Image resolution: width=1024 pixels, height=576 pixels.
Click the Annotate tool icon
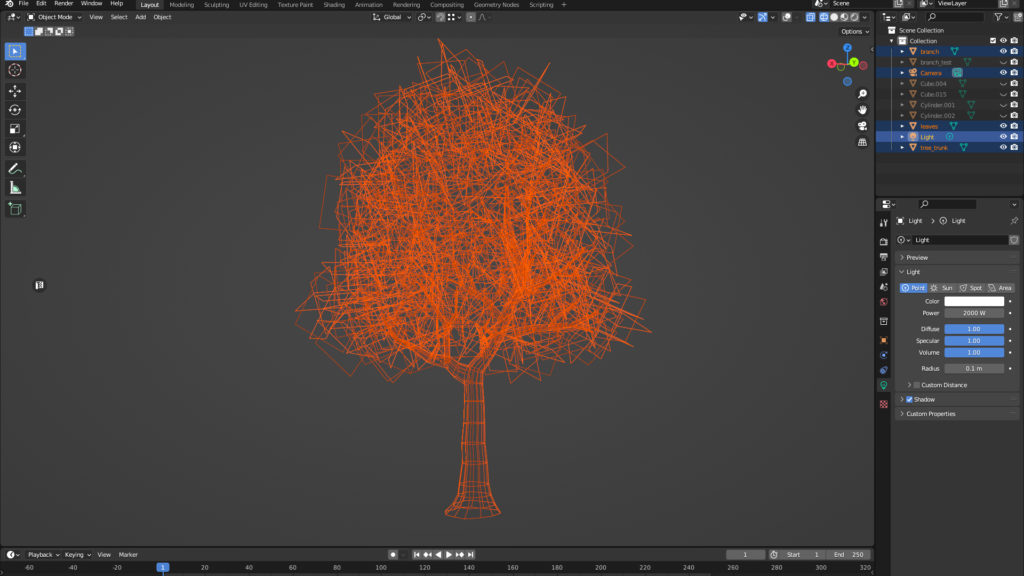15,168
